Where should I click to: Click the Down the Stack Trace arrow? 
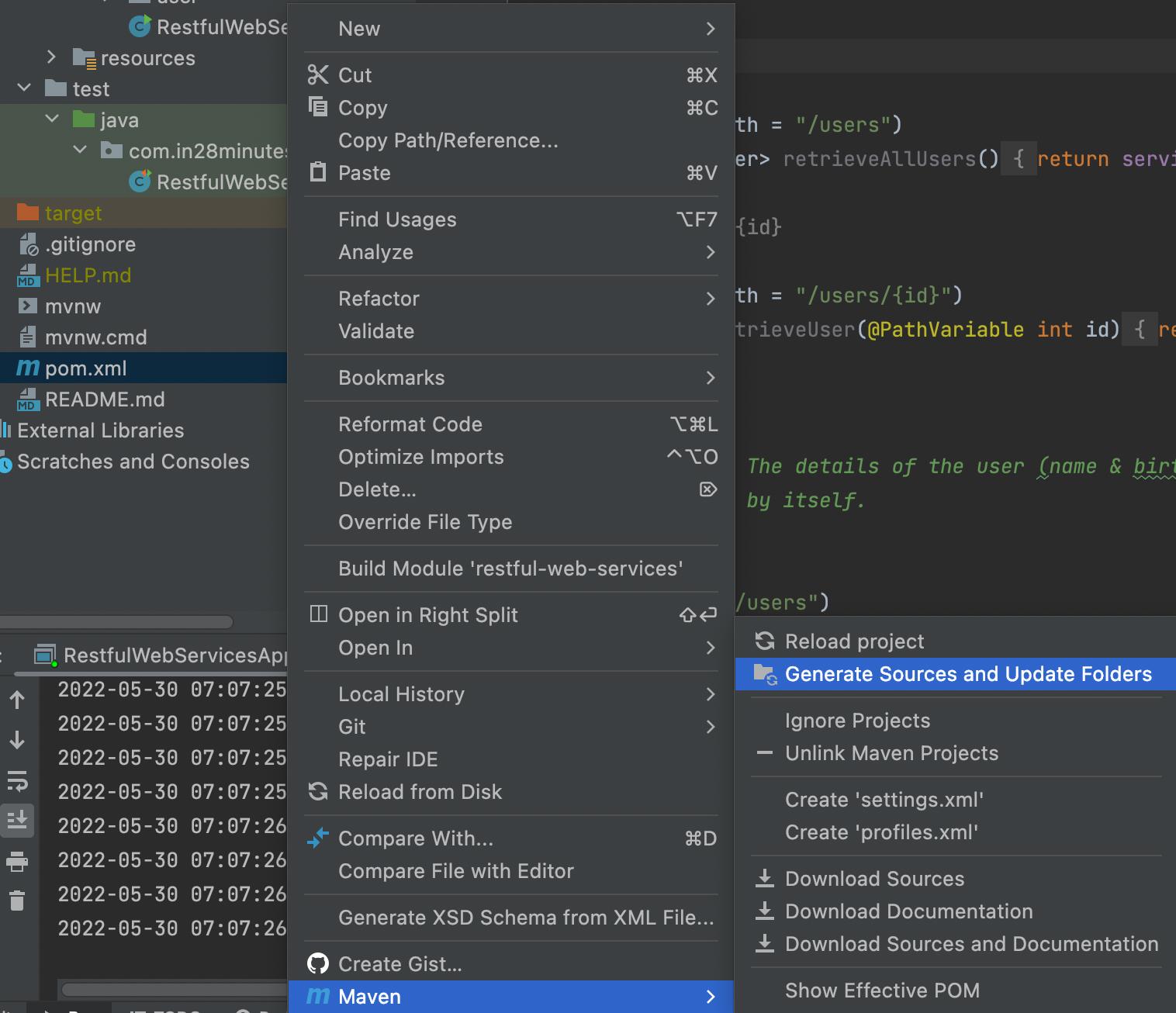[x=17, y=739]
